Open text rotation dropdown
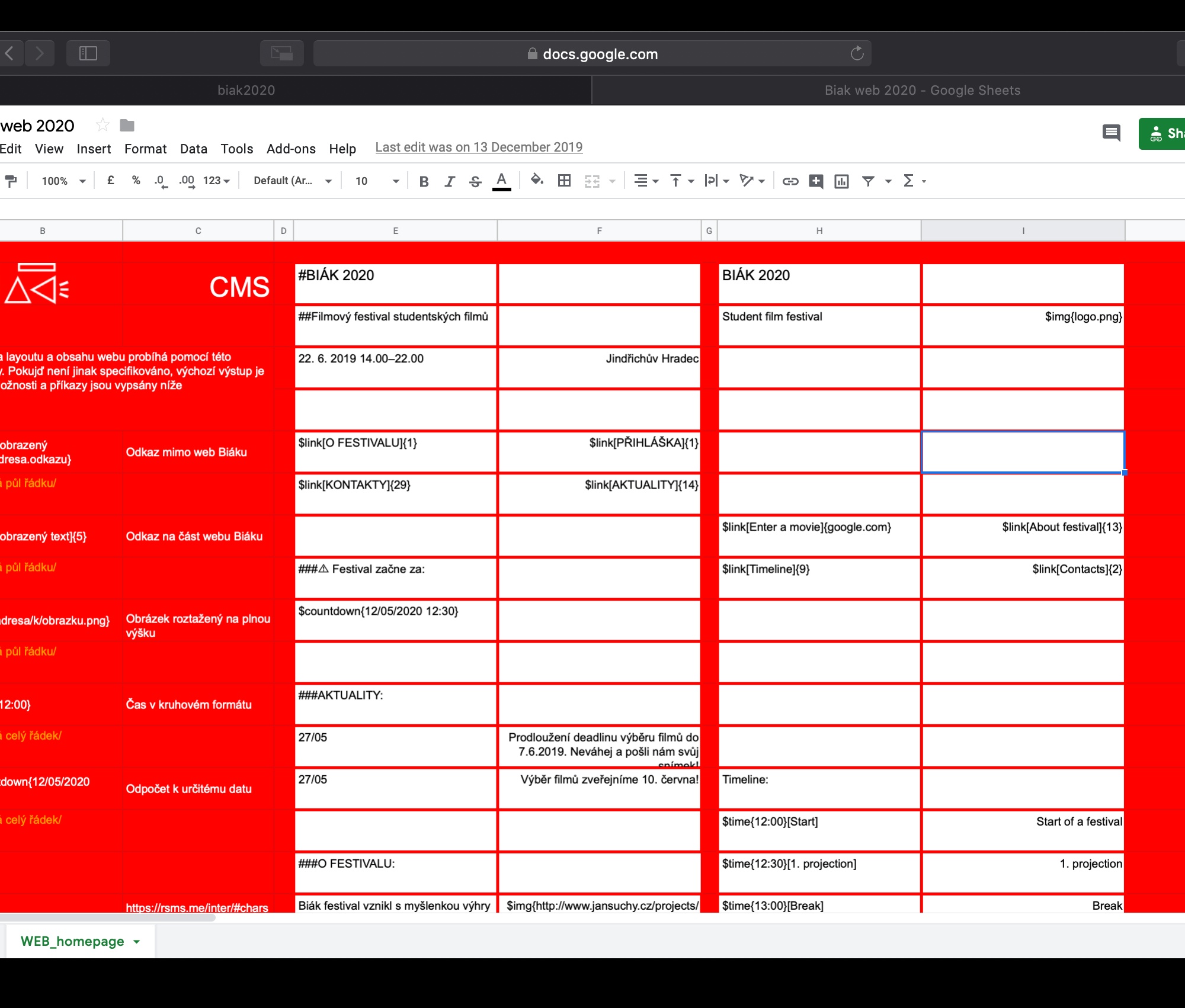 click(752, 181)
